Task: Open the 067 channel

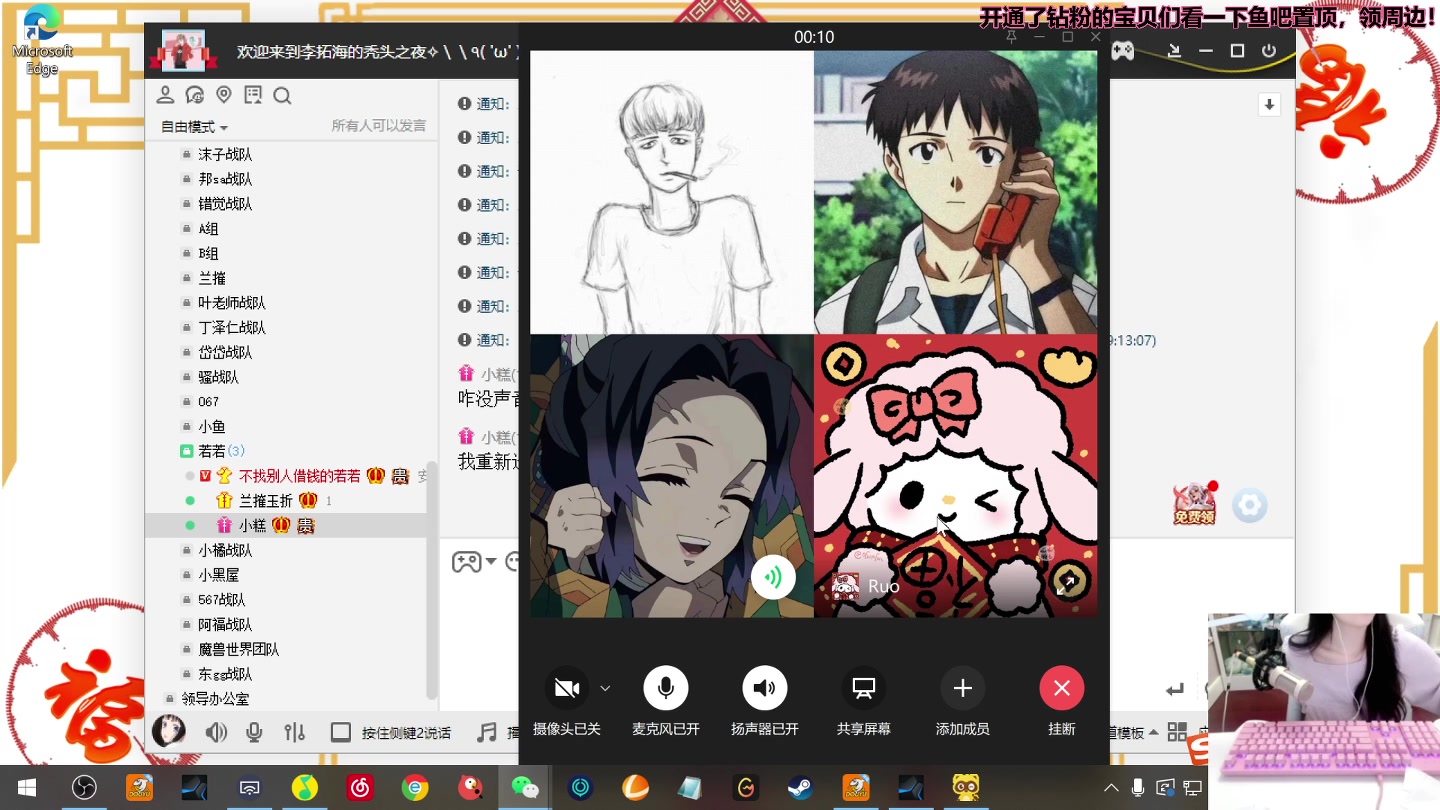Action: (208, 402)
